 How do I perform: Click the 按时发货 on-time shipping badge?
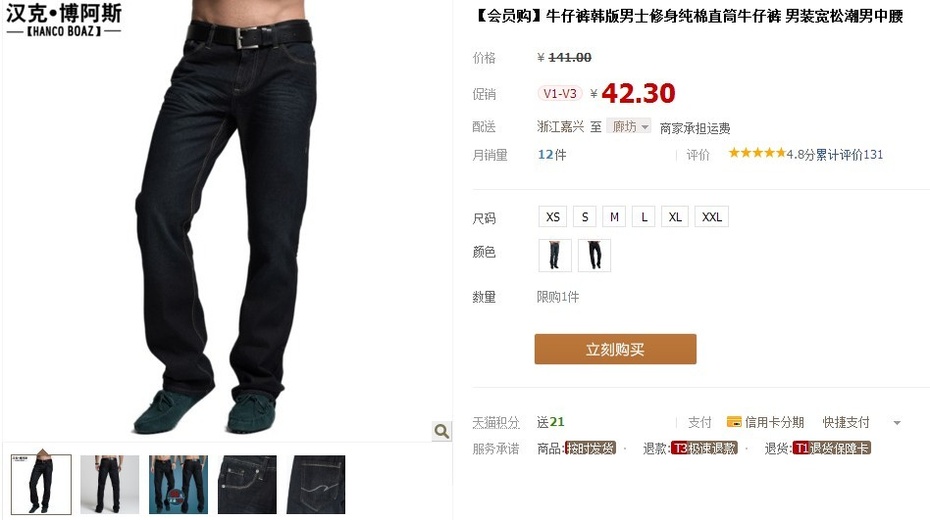pos(591,448)
